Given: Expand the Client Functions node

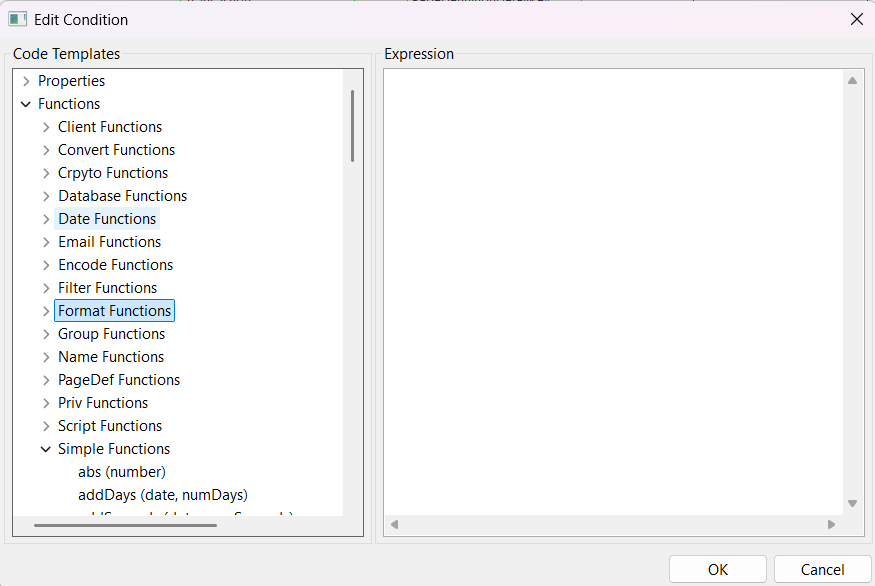Looking at the screenshot, I should (46, 127).
